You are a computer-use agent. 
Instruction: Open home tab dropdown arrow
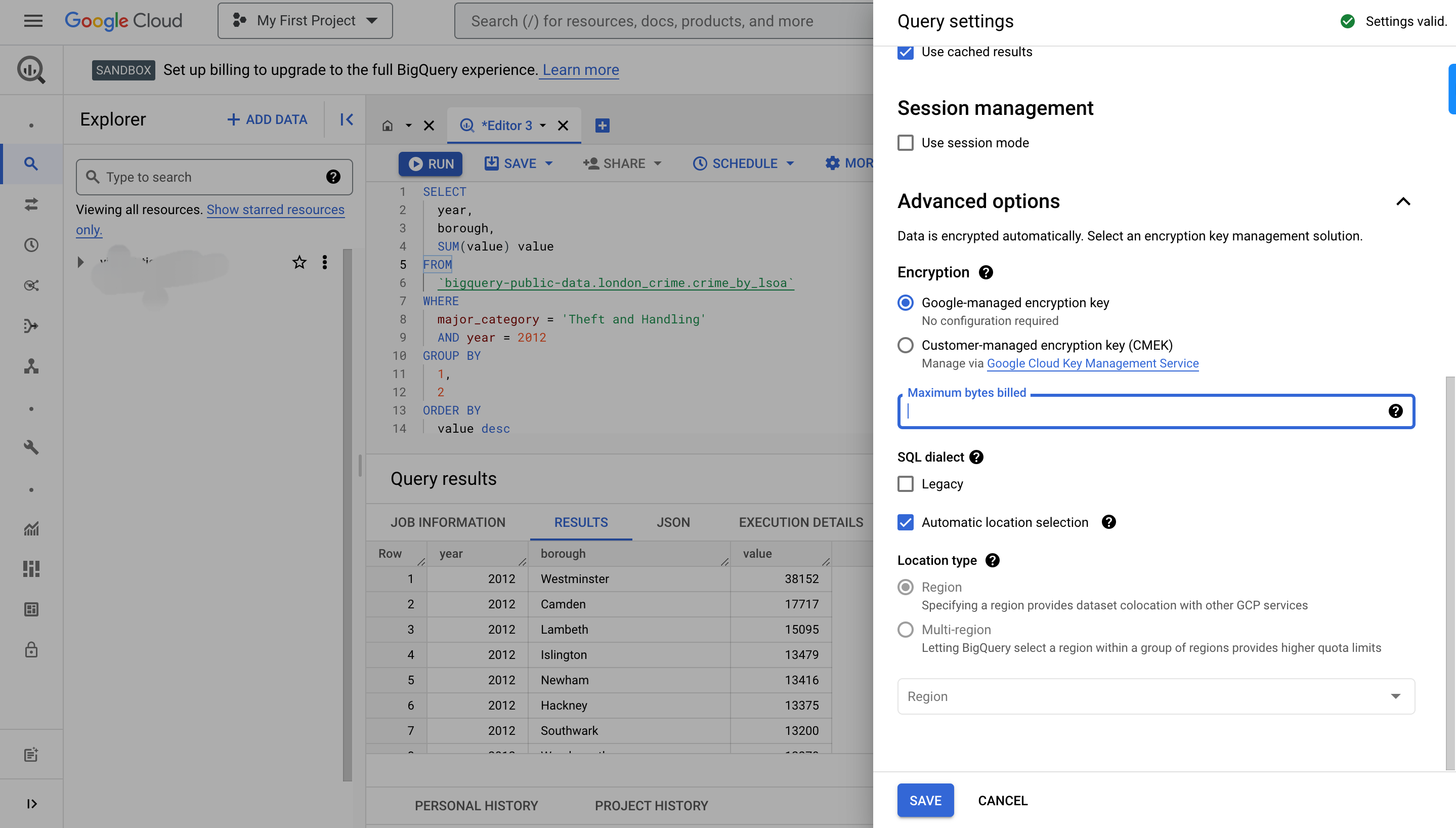(408, 126)
